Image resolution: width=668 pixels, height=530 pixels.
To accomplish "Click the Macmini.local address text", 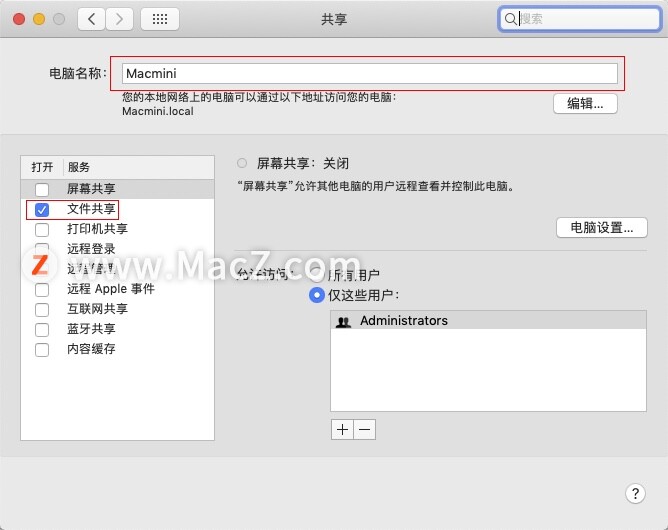I will [158, 111].
